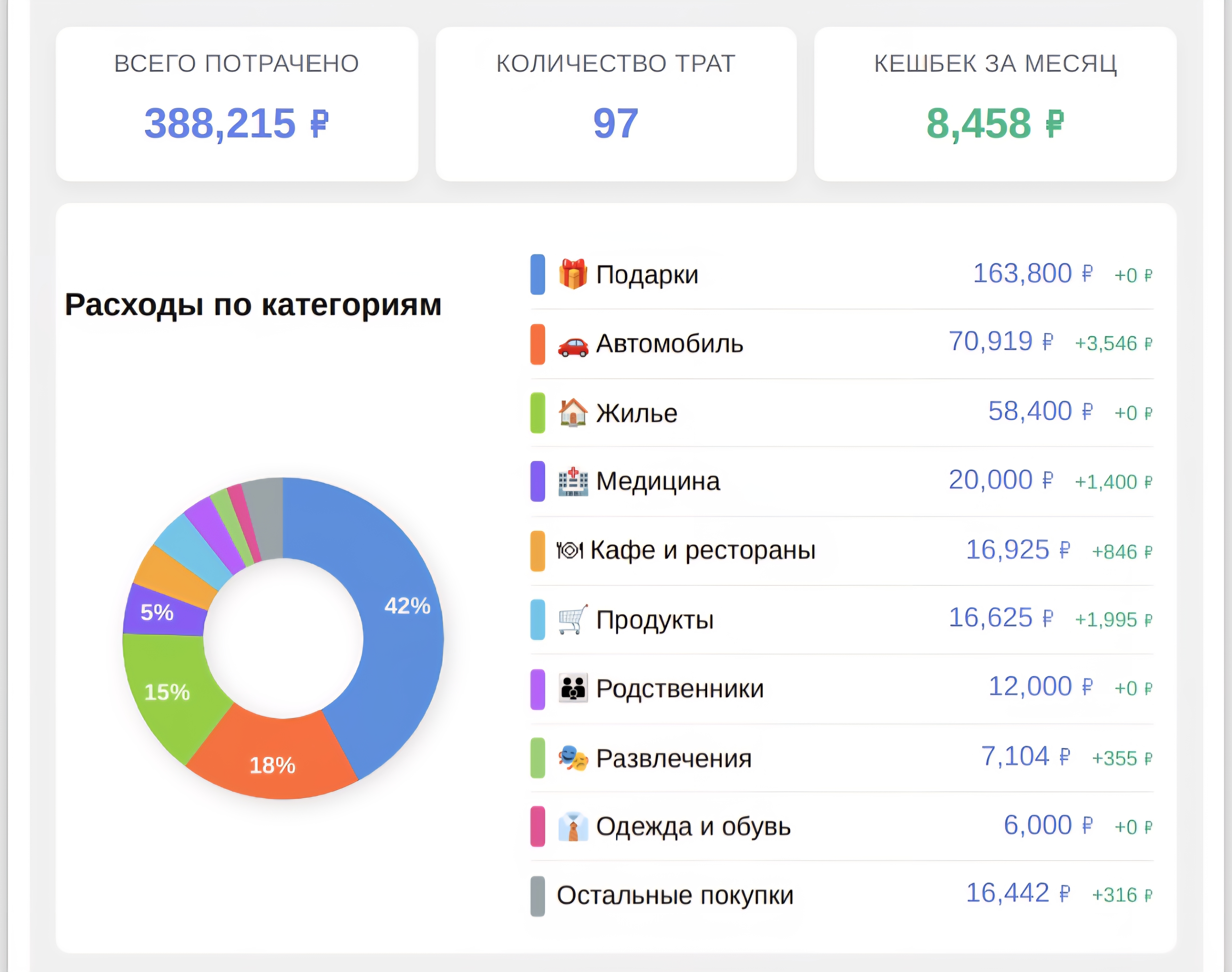Click the theater masks icon for Развлечения
This screenshot has height=972, width=1232.
pos(572,758)
